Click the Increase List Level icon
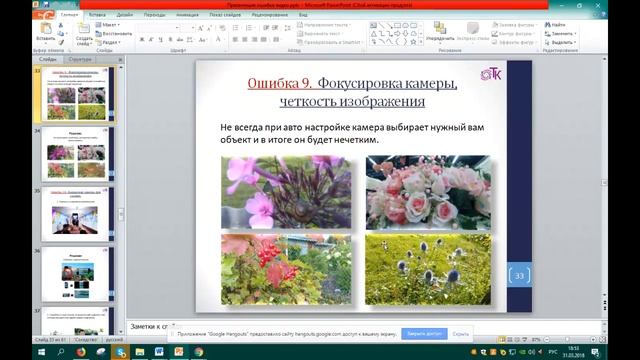This screenshot has width=640, height=360. 275,28
